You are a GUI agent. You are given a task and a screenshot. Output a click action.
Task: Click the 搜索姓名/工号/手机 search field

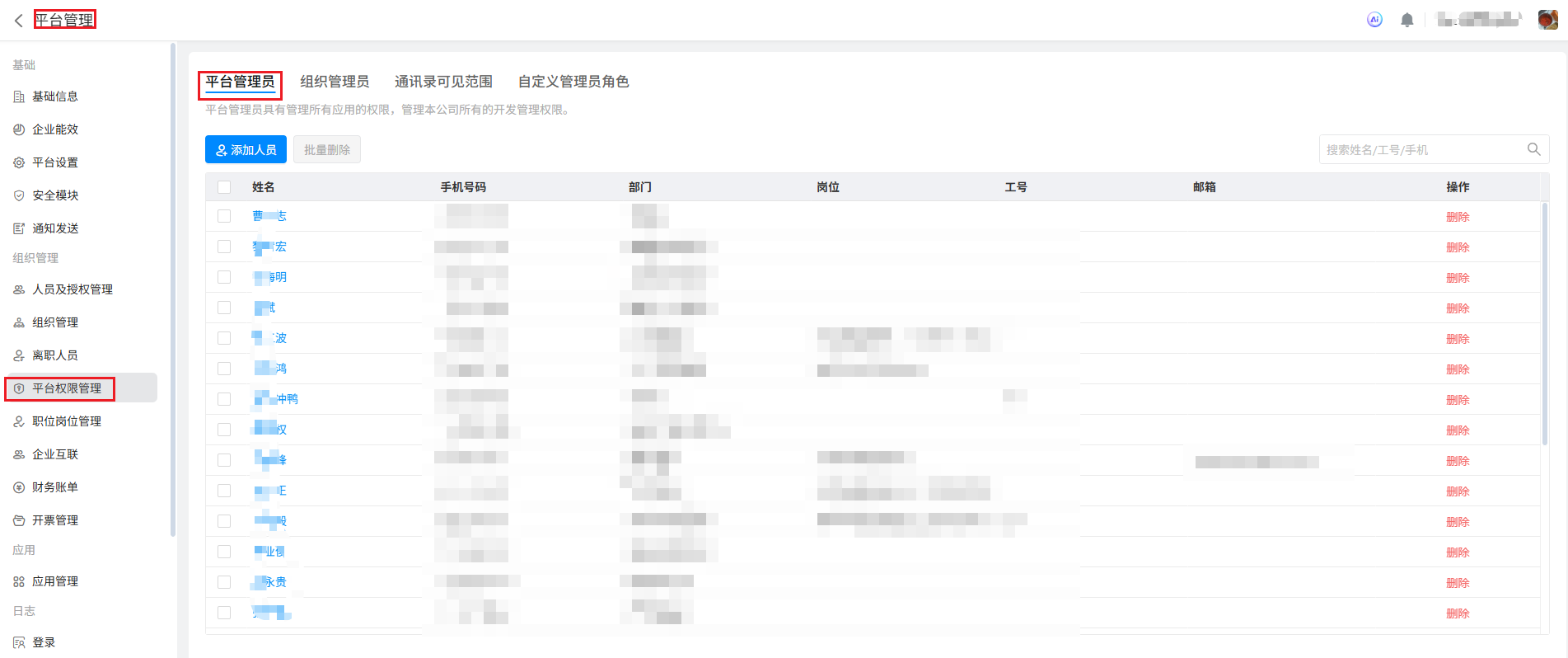coord(1421,149)
